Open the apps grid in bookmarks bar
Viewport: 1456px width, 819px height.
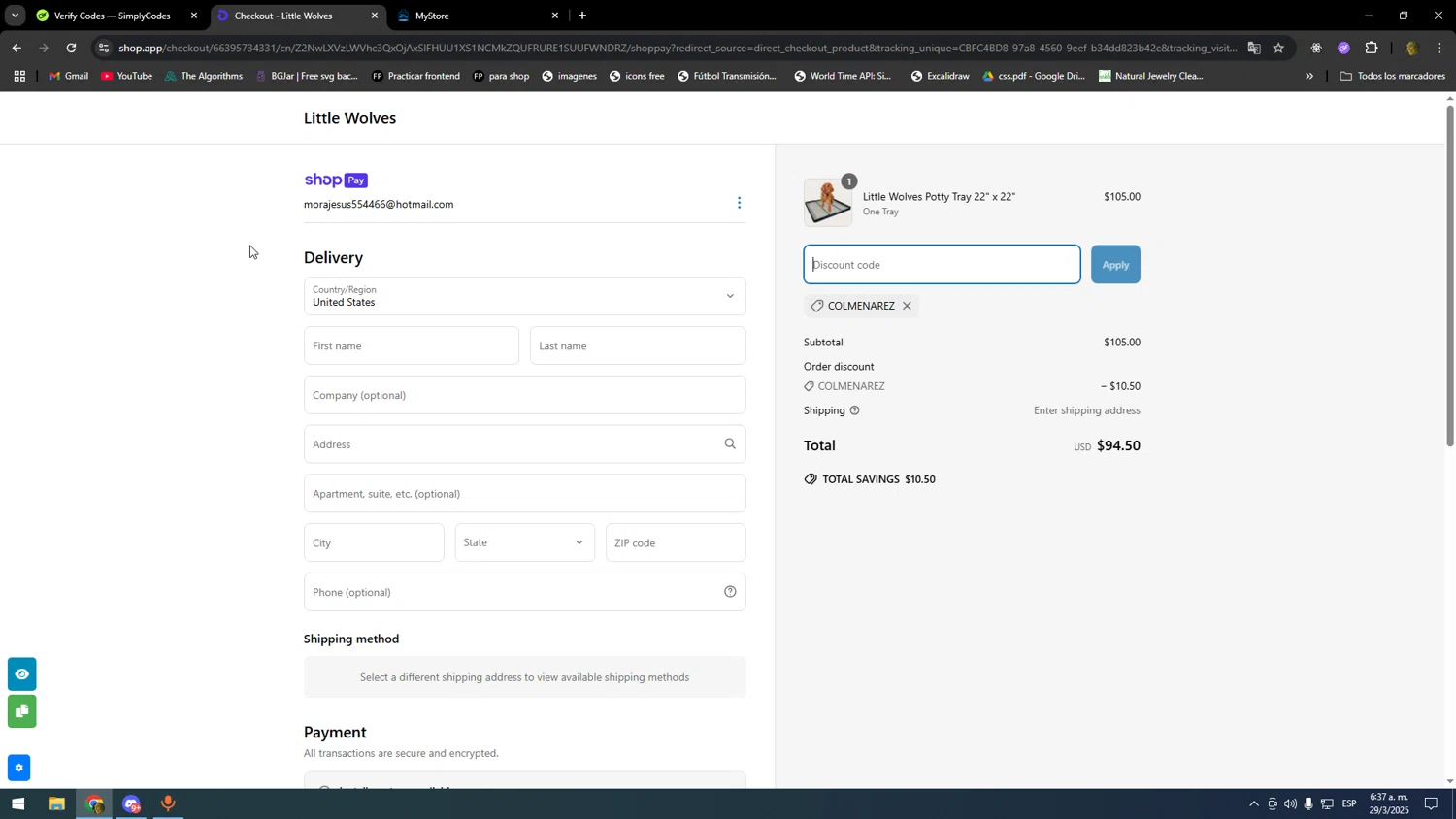click(x=19, y=76)
